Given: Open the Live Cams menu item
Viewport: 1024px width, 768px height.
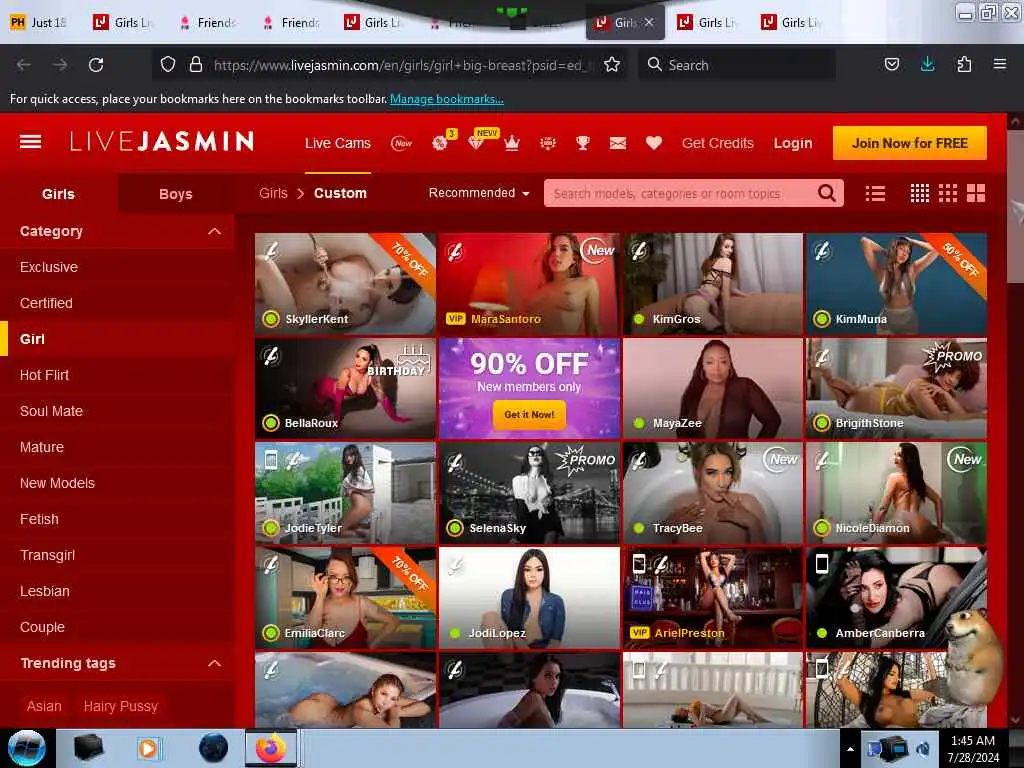Looking at the screenshot, I should (x=338, y=143).
